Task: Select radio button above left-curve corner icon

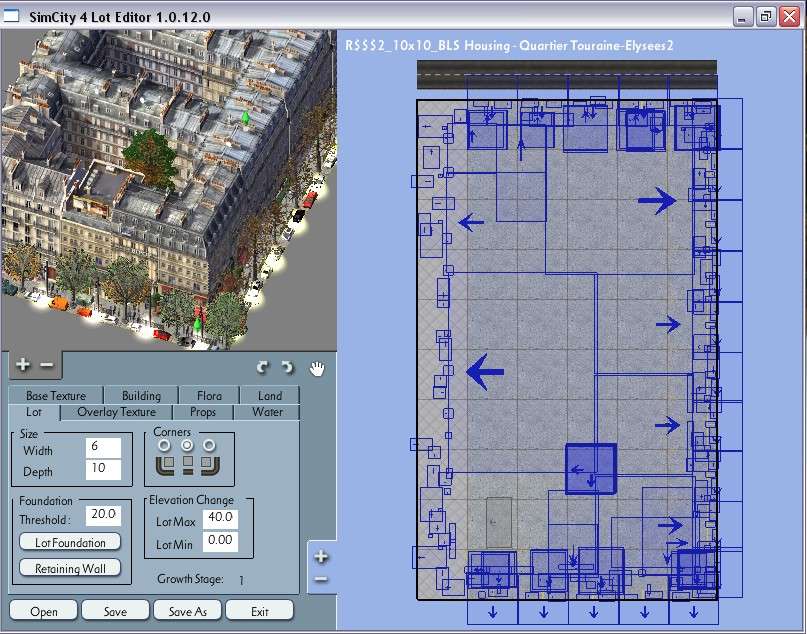Action: (x=164, y=445)
